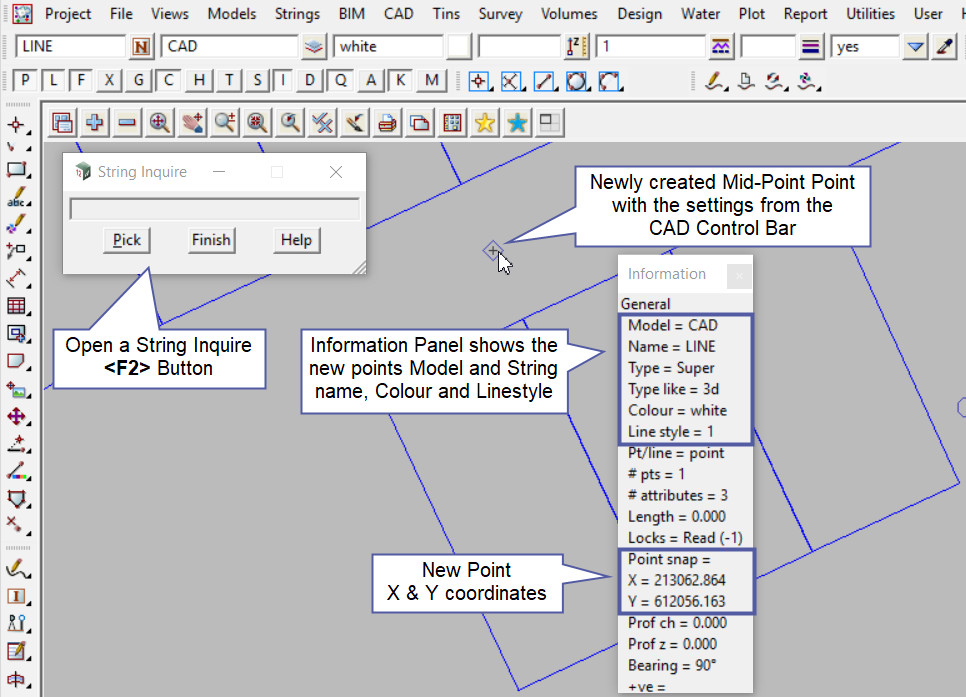This screenshot has width=966, height=697.
Task: Click the zoom in plus icon
Action: tap(95, 123)
